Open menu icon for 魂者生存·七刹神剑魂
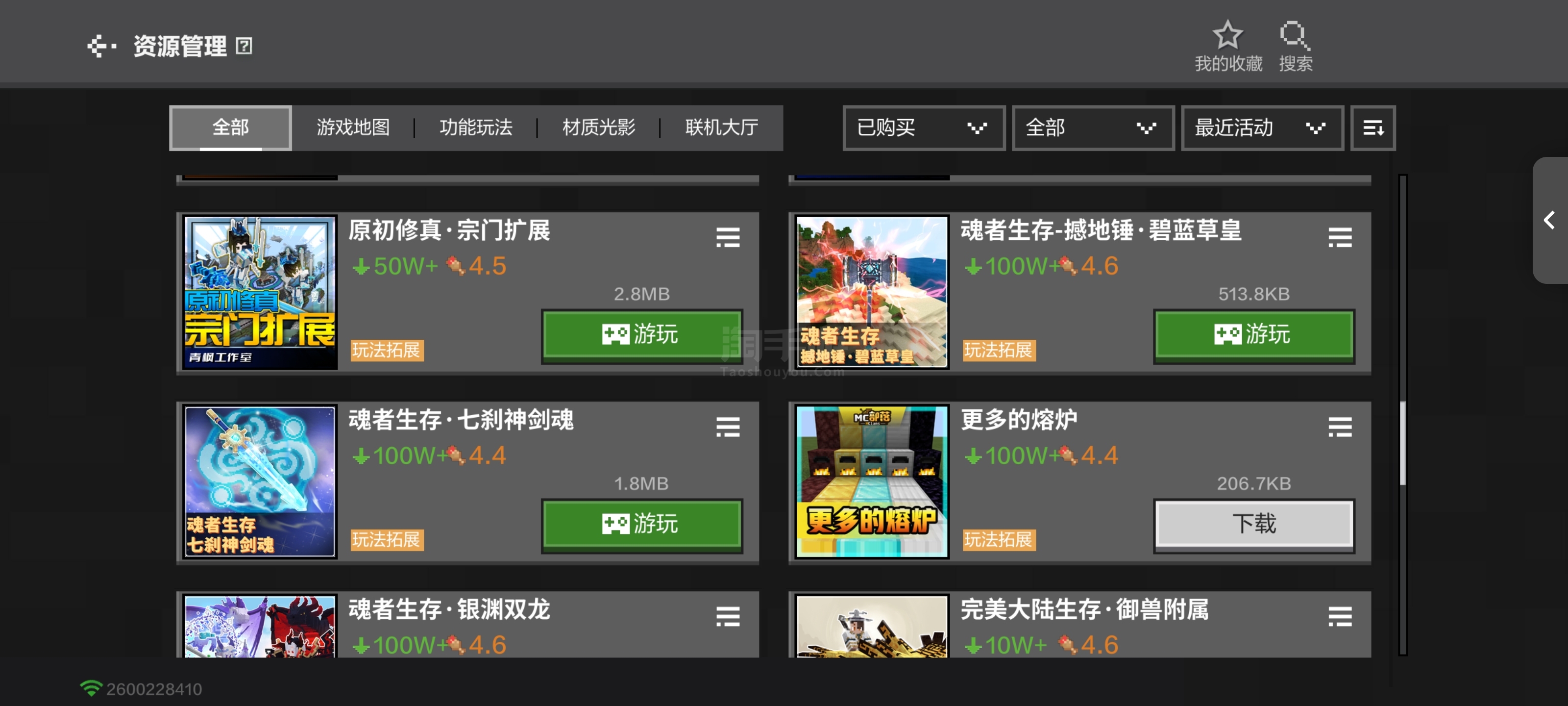This screenshot has height=706, width=1568. (727, 427)
